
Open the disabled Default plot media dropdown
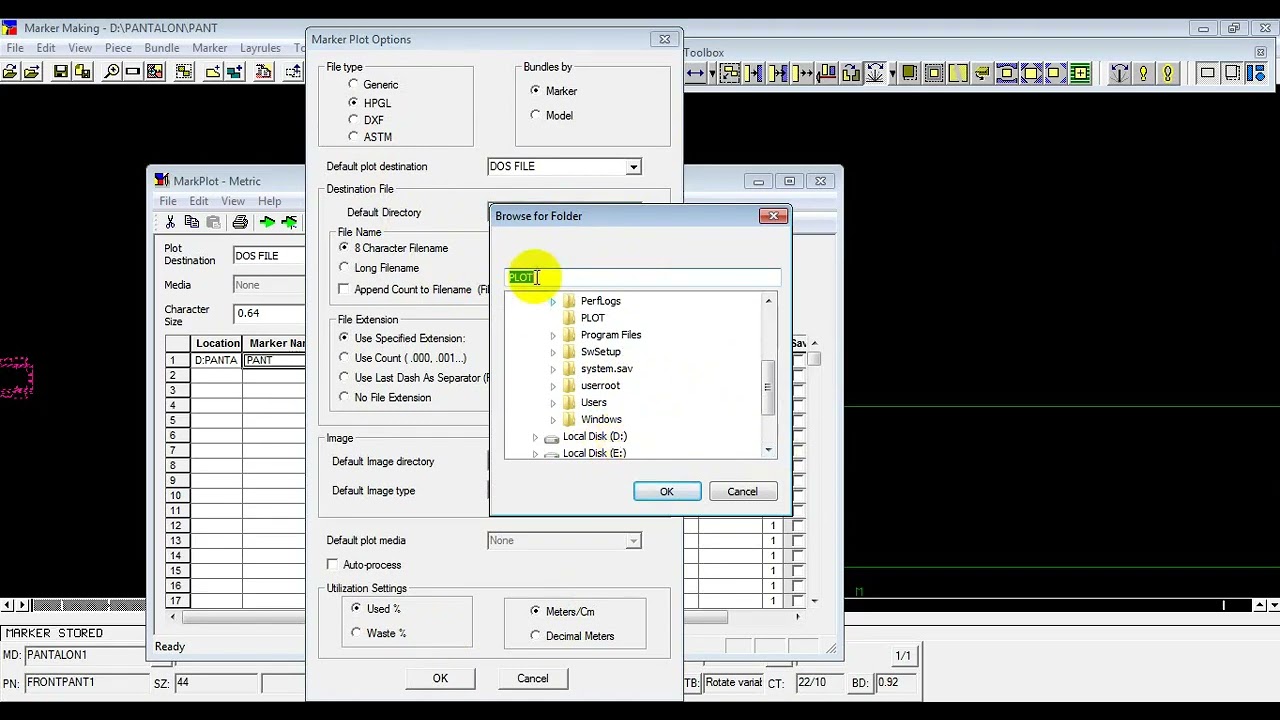(633, 541)
